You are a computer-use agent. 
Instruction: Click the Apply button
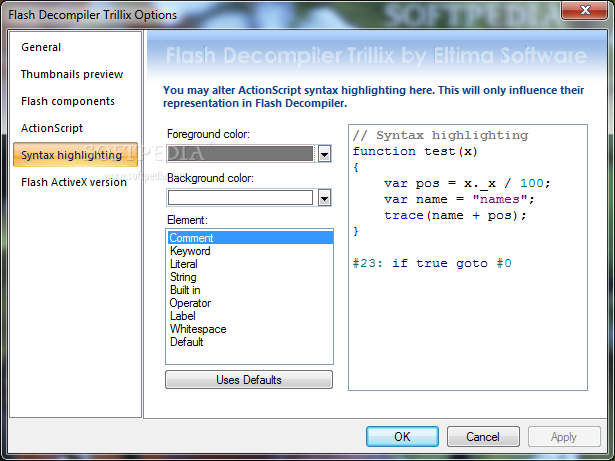coord(564,437)
